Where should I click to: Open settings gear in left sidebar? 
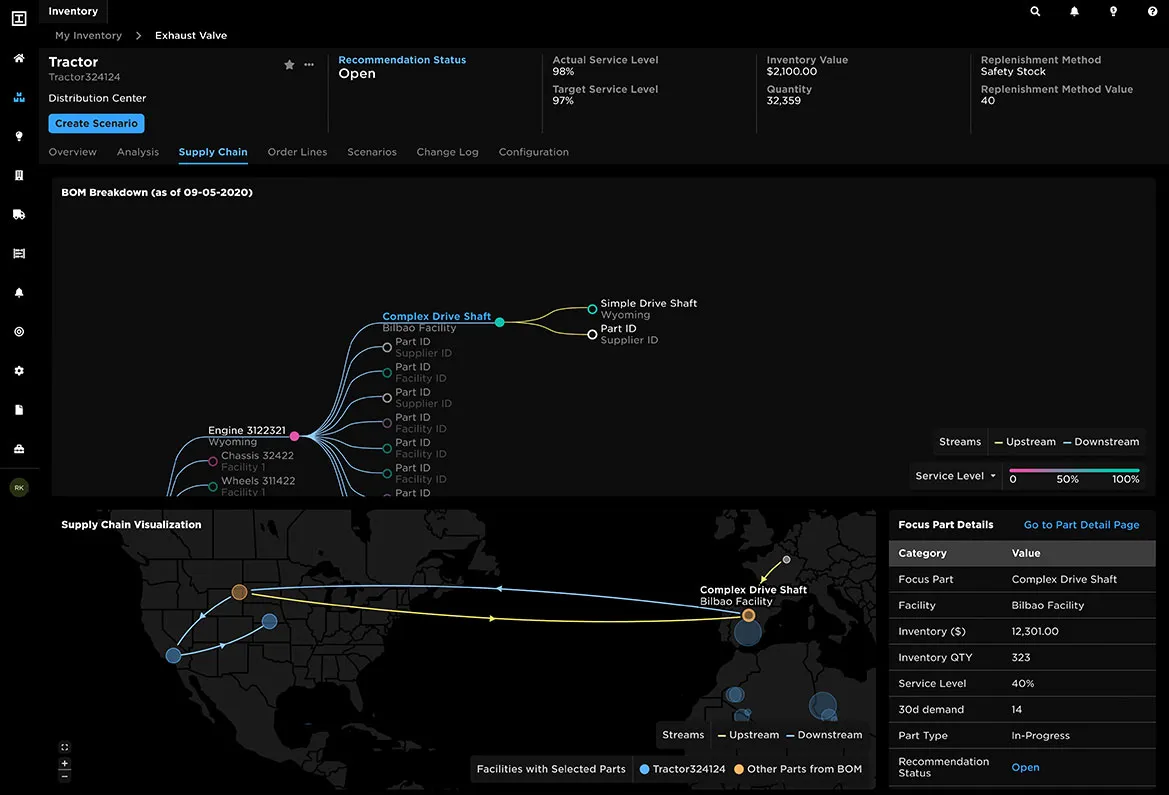click(19, 371)
